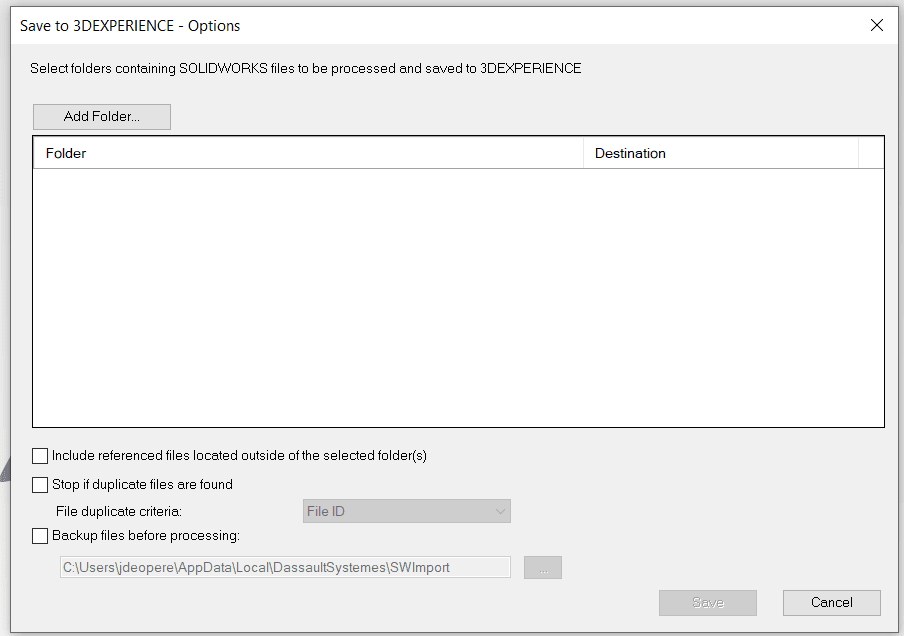This screenshot has width=904, height=636.
Task: Turn on "Backup files before processing"
Action: point(40,535)
